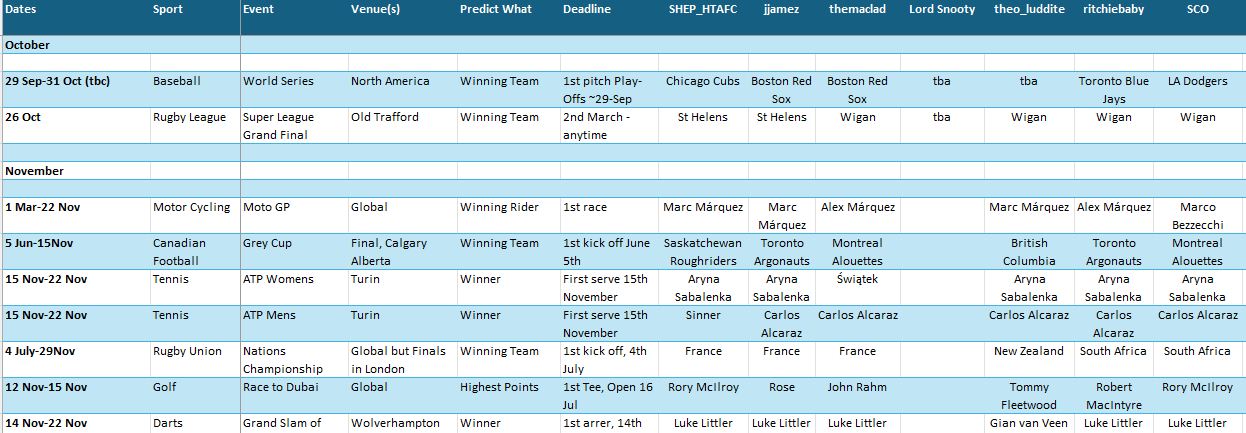1246x433 pixels.
Task: Click the Moto GP event cell
Action: (294, 215)
